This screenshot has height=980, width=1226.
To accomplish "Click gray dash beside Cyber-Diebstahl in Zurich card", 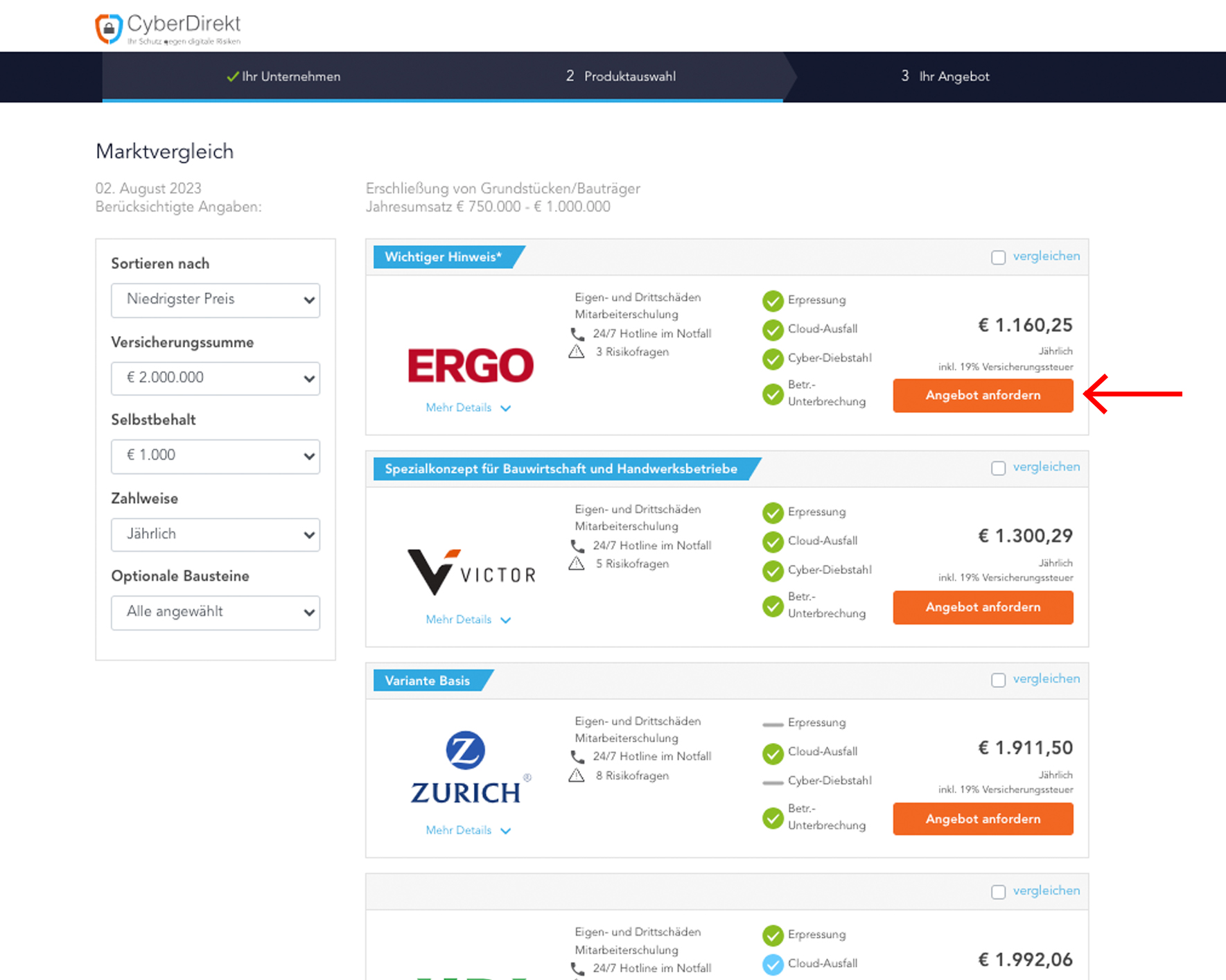I will click(x=773, y=782).
